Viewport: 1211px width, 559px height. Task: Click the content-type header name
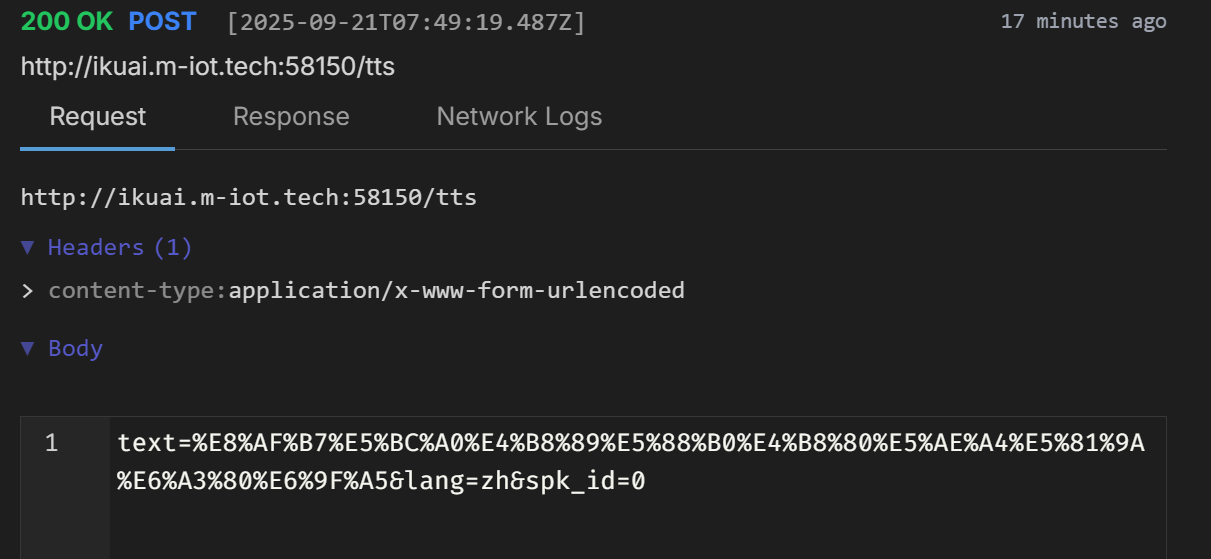135,291
